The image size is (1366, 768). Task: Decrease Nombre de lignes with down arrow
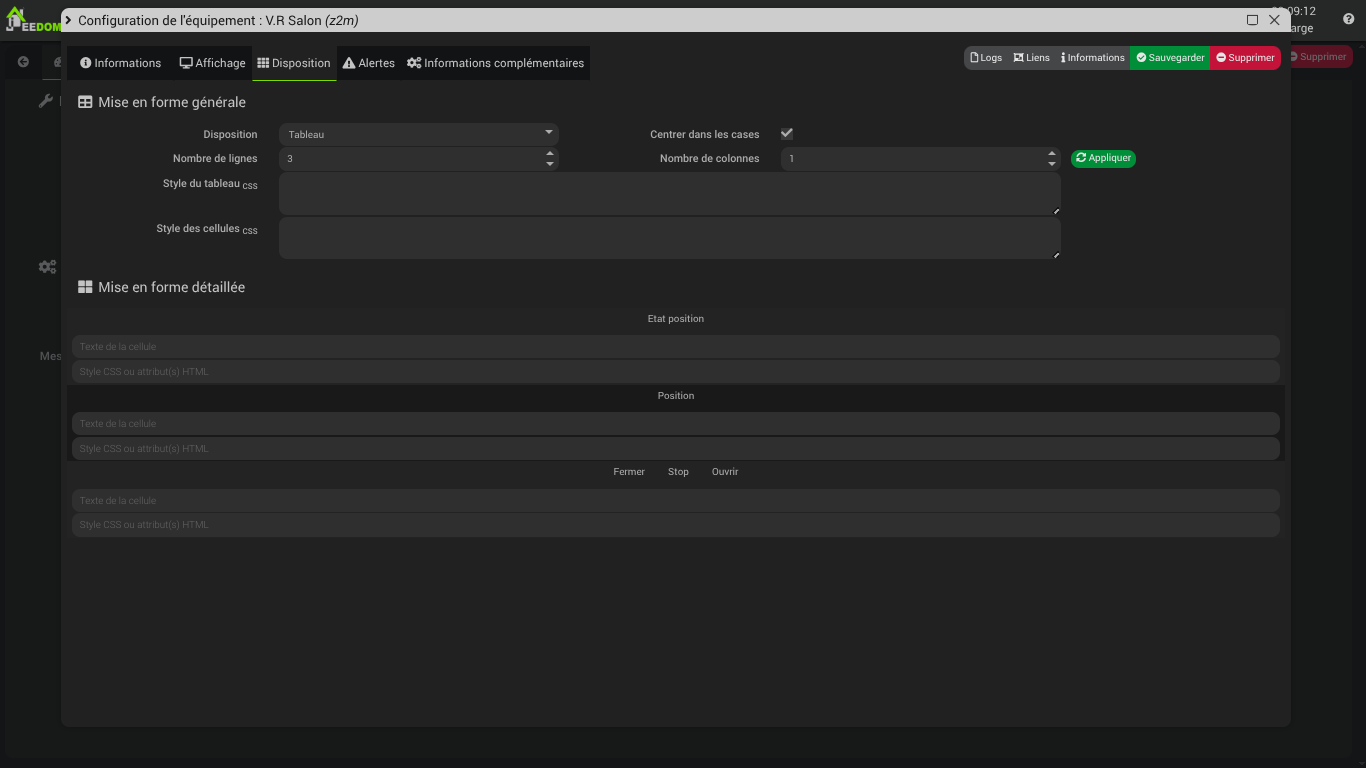point(550,164)
